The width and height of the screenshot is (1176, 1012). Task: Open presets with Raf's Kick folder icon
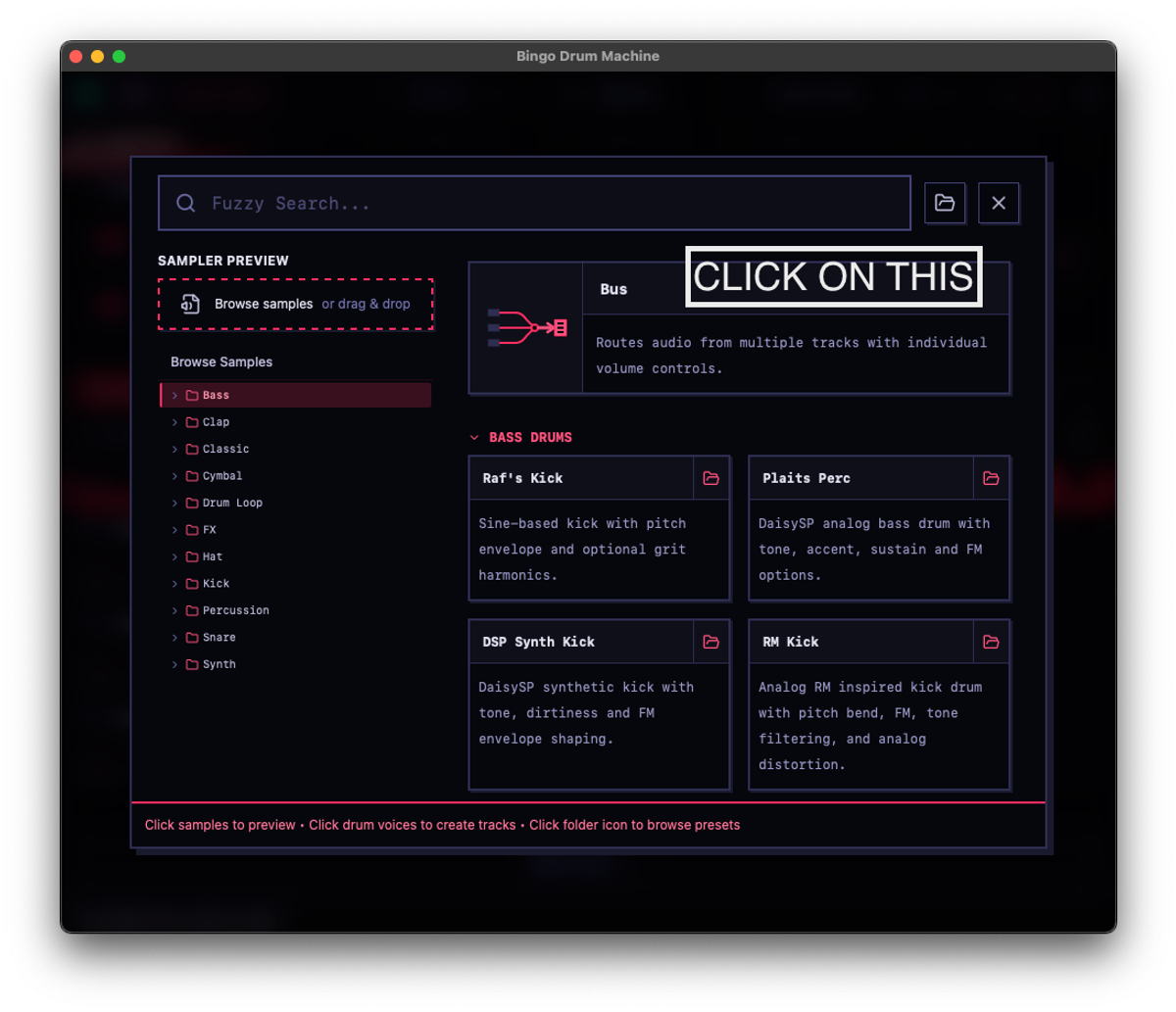pos(711,478)
